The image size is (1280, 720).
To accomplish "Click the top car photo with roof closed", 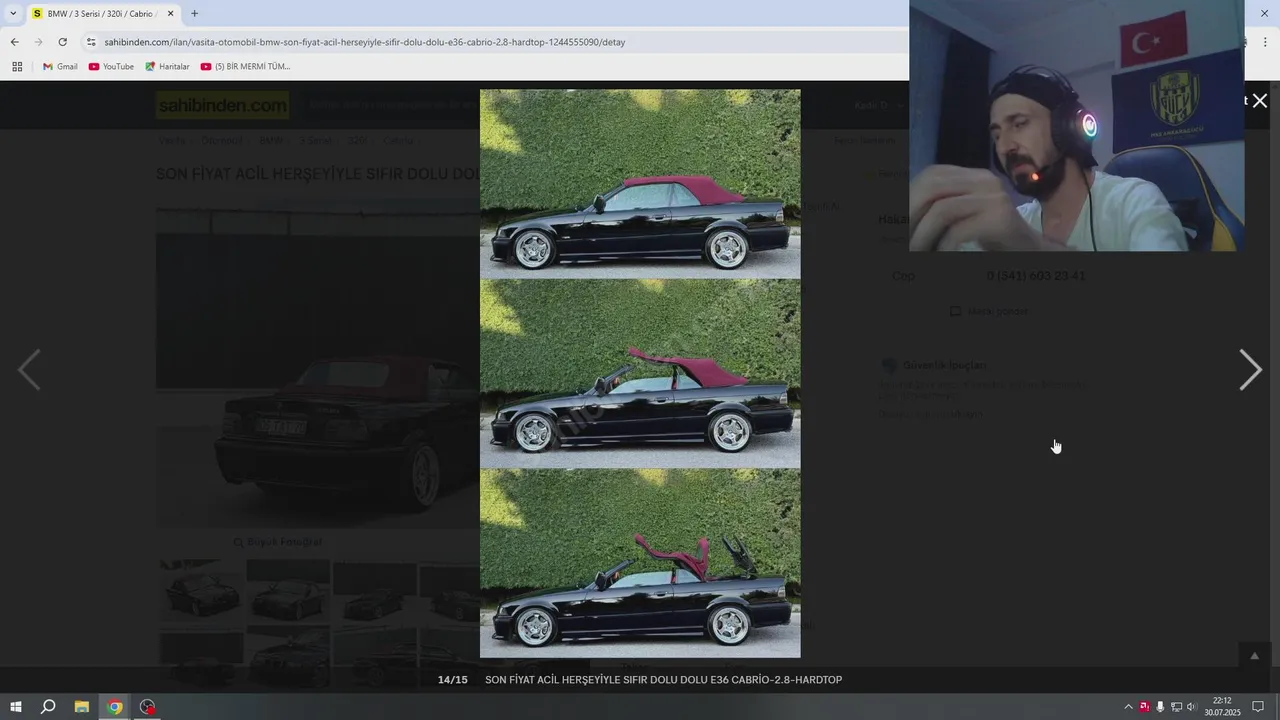I will click(x=640, y=184).
